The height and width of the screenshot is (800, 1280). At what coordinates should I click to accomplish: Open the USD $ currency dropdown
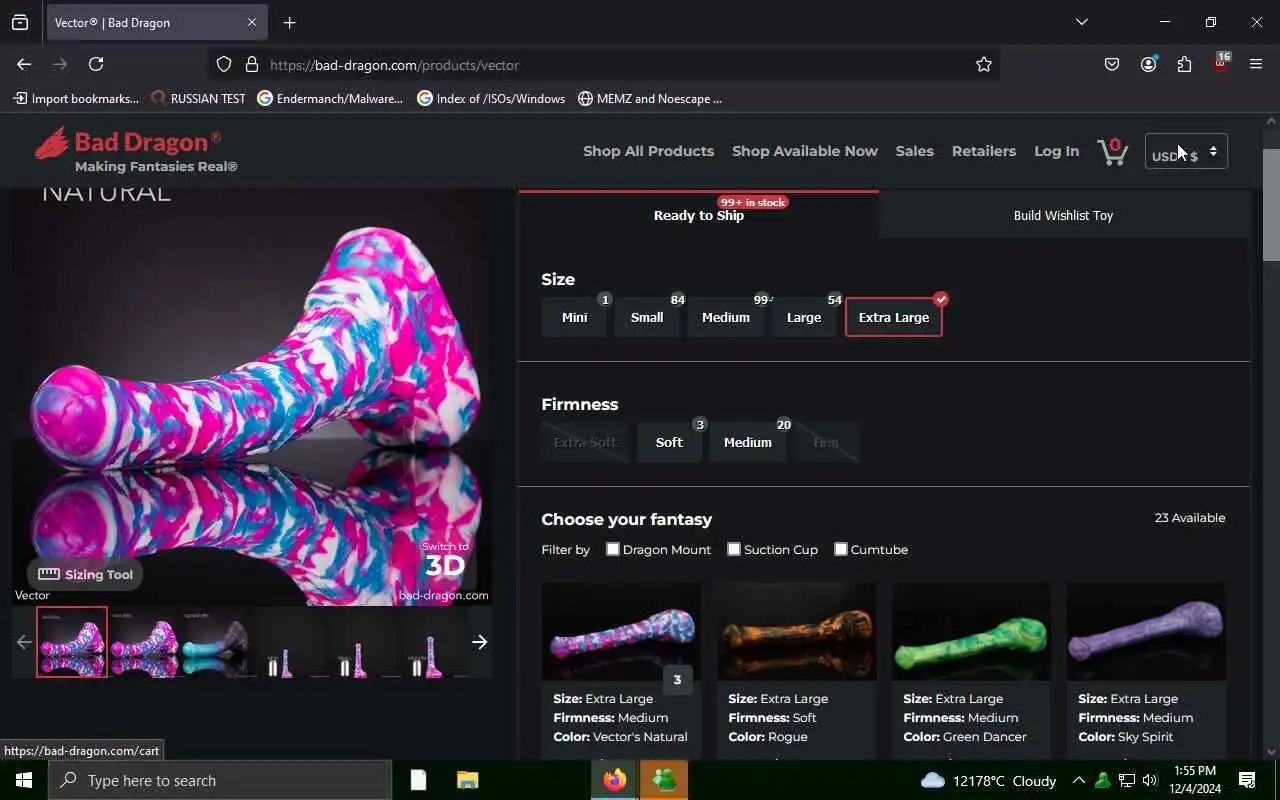pos(1186,152)
